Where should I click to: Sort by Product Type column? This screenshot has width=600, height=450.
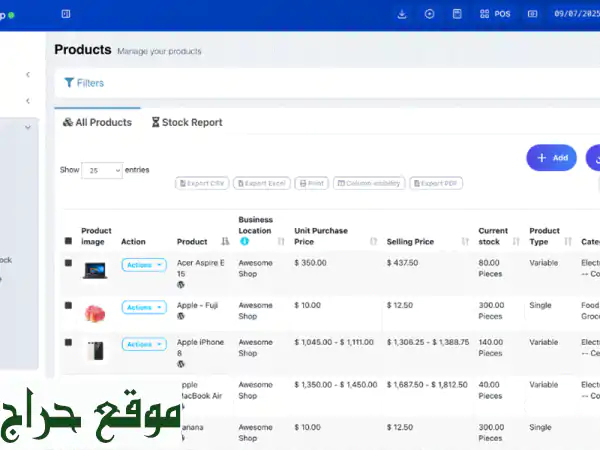click(x=568, y=241)
